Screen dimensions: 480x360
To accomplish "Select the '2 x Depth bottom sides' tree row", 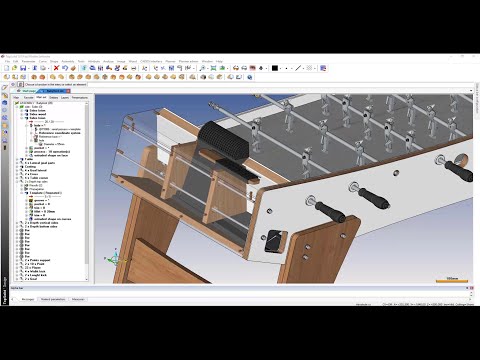I will 41,226.
